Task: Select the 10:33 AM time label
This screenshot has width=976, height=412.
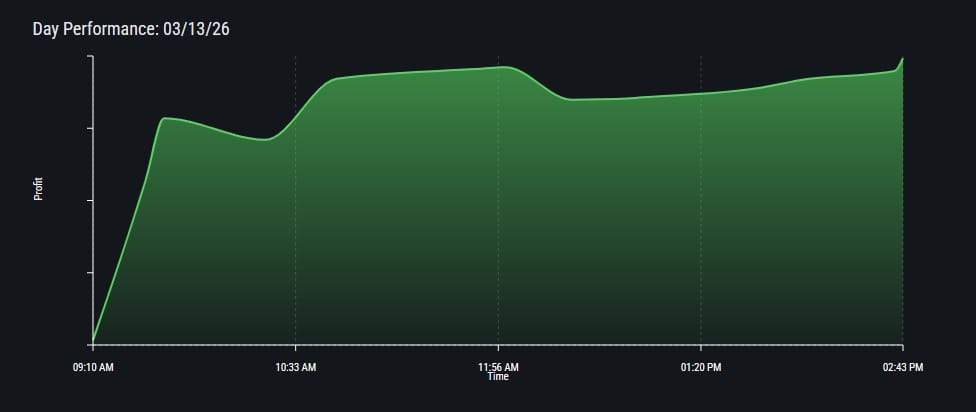Action: coord(295,367)
